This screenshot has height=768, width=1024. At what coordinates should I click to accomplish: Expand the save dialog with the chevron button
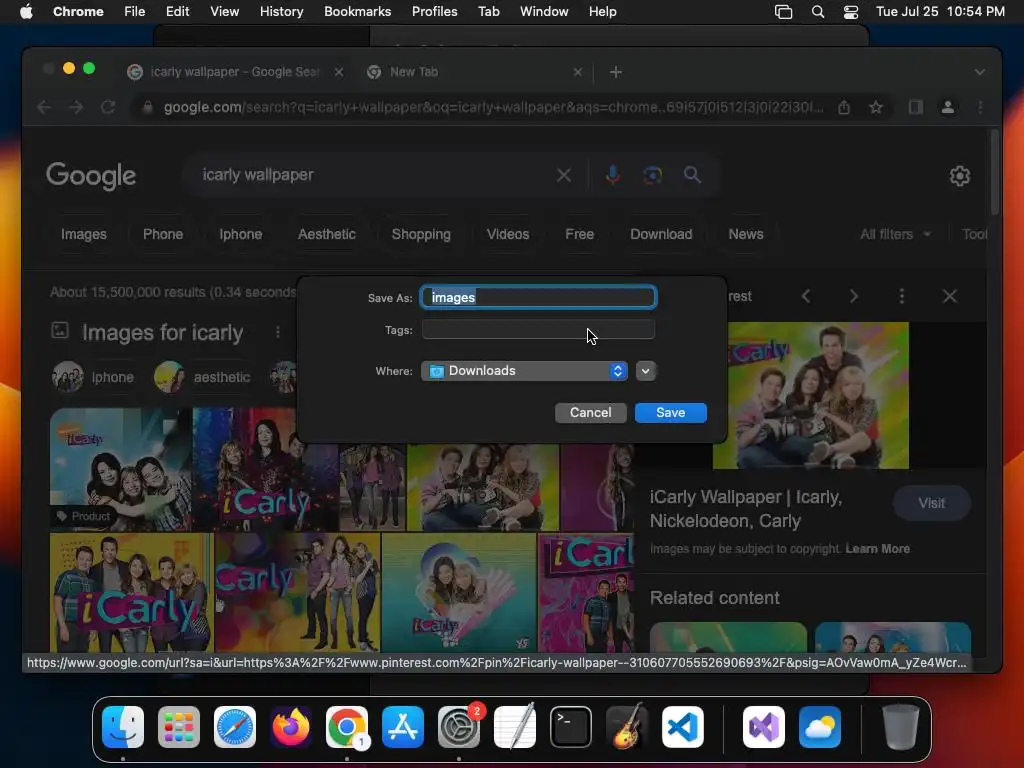click(645, 371)
